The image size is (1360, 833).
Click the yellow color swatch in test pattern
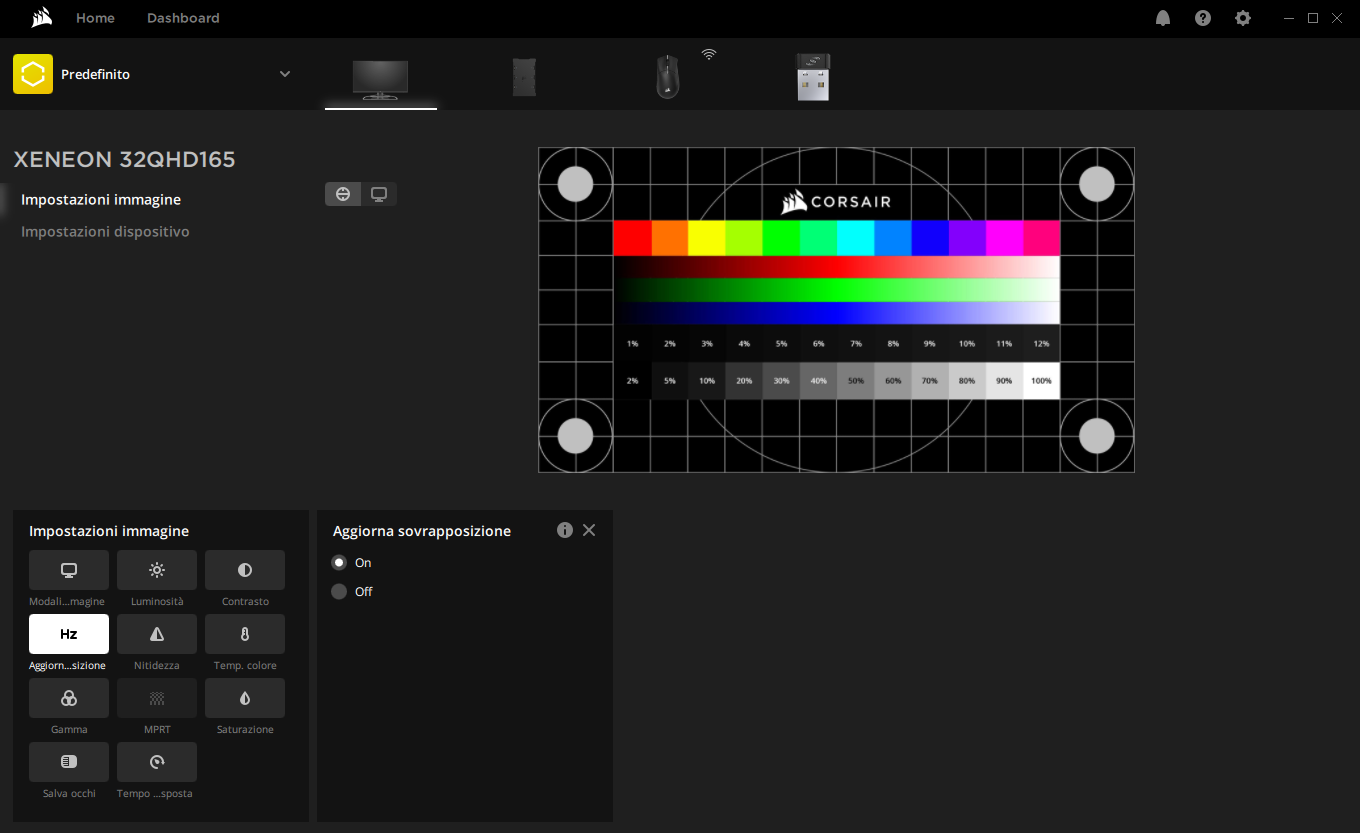coord(707,238)
